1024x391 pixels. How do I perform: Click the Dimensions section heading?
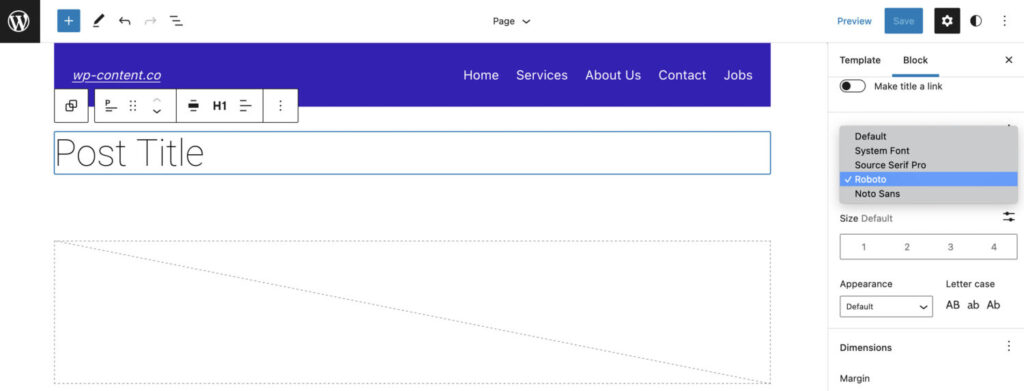coord(865,347)
